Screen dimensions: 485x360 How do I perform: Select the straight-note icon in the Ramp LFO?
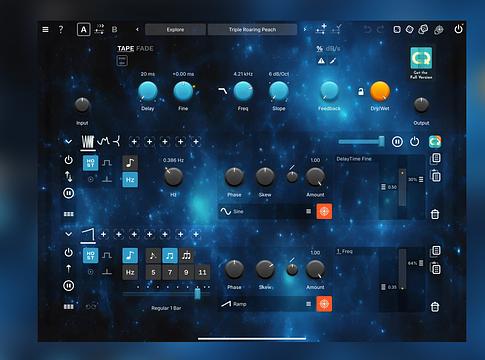170,256
